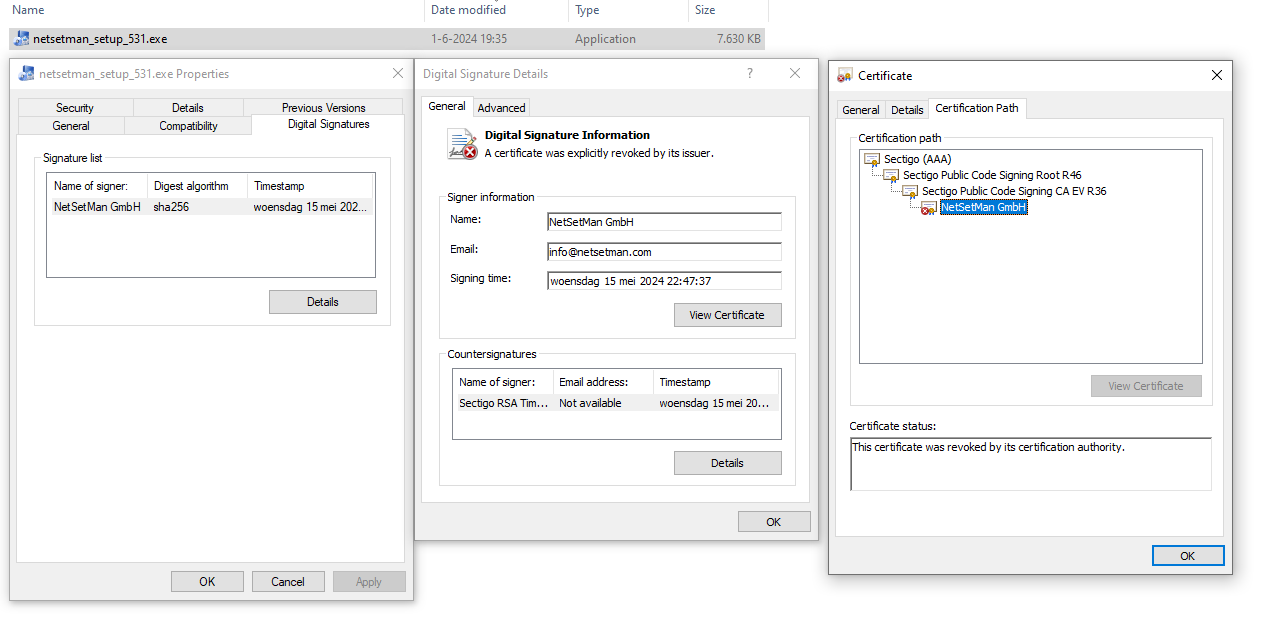Click Cancel in the Properties dialog

288,582
